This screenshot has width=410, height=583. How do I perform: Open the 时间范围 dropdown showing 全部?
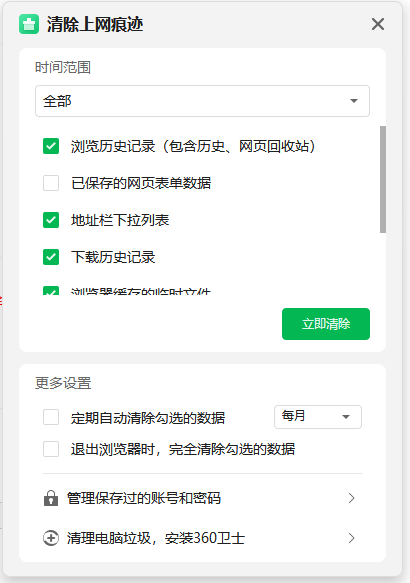[202, 101]
